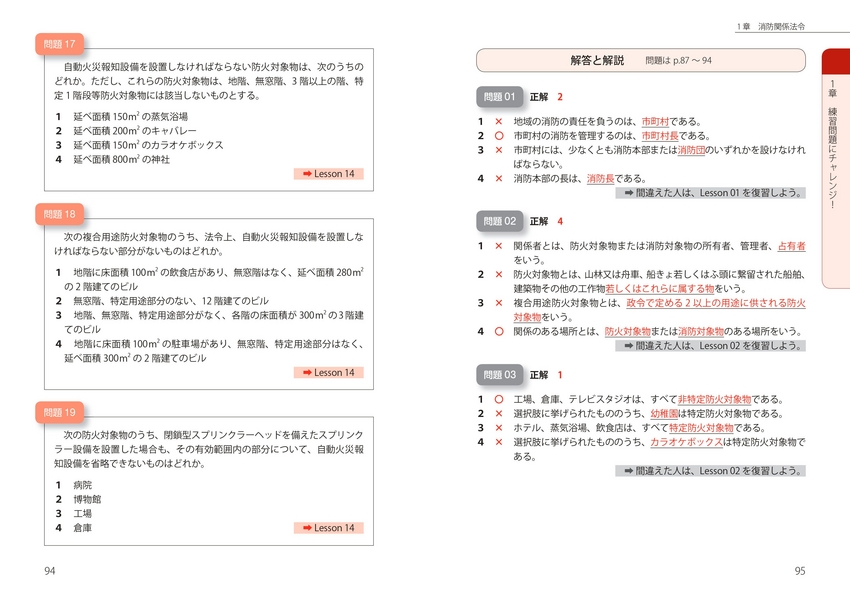The image size is (850, 602).
Task: Select option 延べ面積 150m² のカラオケボックス
Action: click(x=139, y=145)
